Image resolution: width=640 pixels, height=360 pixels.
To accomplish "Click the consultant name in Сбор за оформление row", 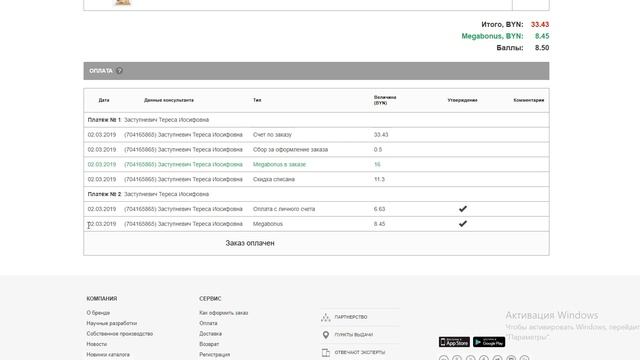I will pos(183,150).
